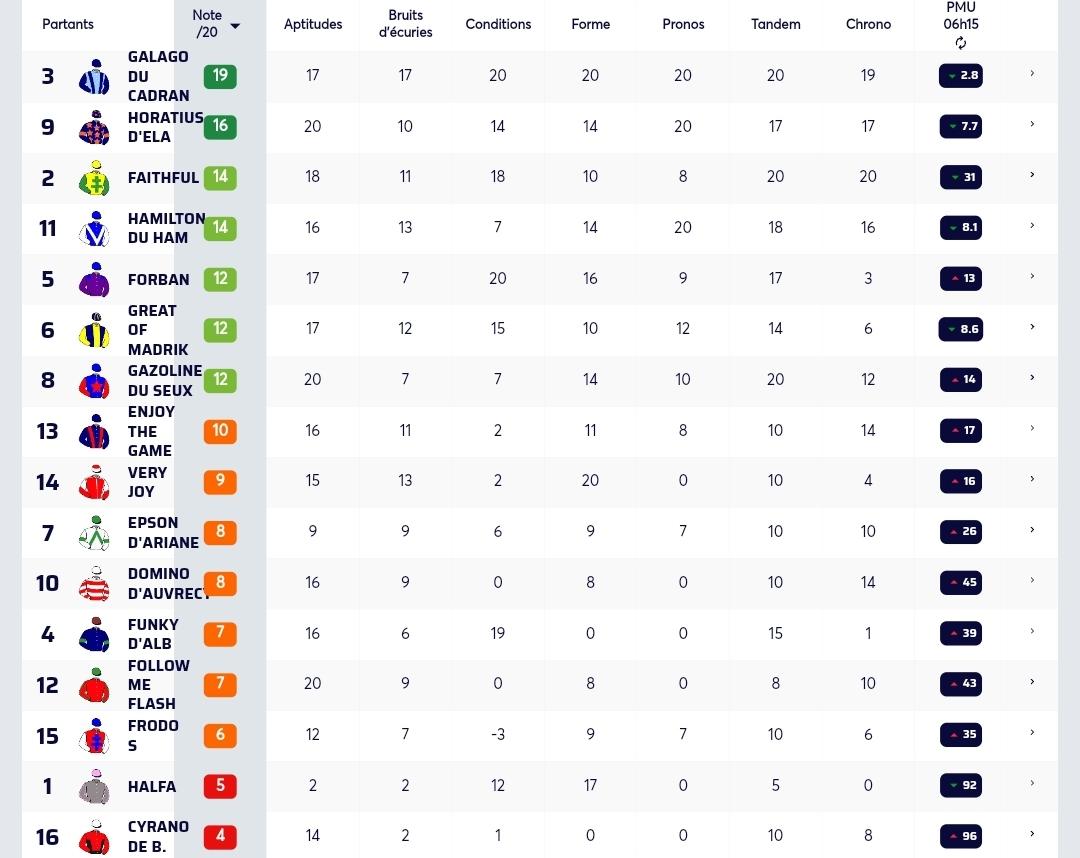Expand the Horatius d'Ela row chevron
The height and width of the screenshot is (858, 1080).
click(1032, 124)
